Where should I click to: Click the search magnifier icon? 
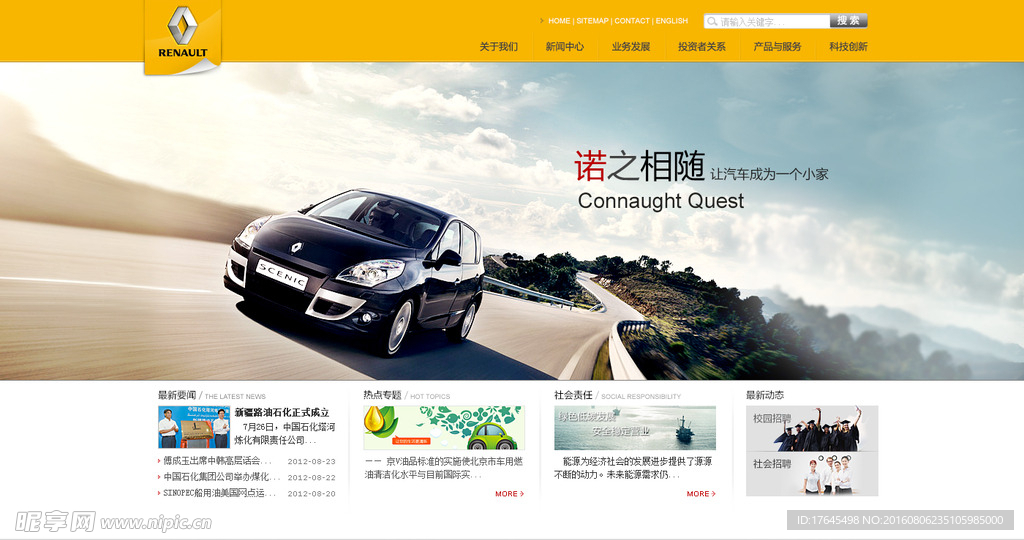712,22
